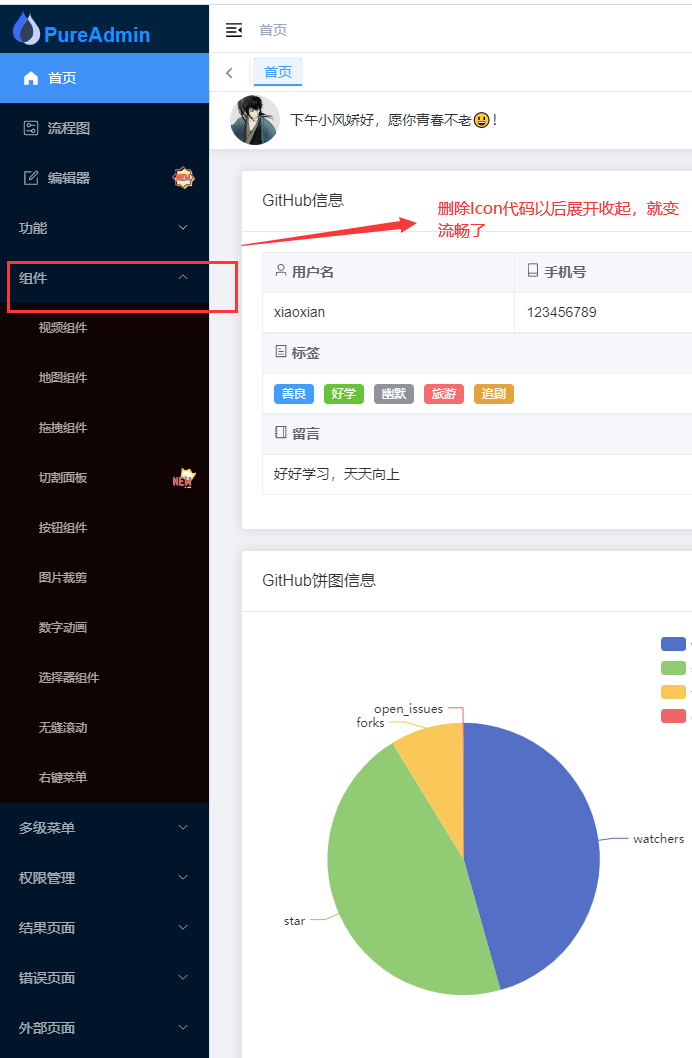This screenshot has height=1058, width=692.
Task: Click the xiaoxian username cell
Action: [388, 312]
